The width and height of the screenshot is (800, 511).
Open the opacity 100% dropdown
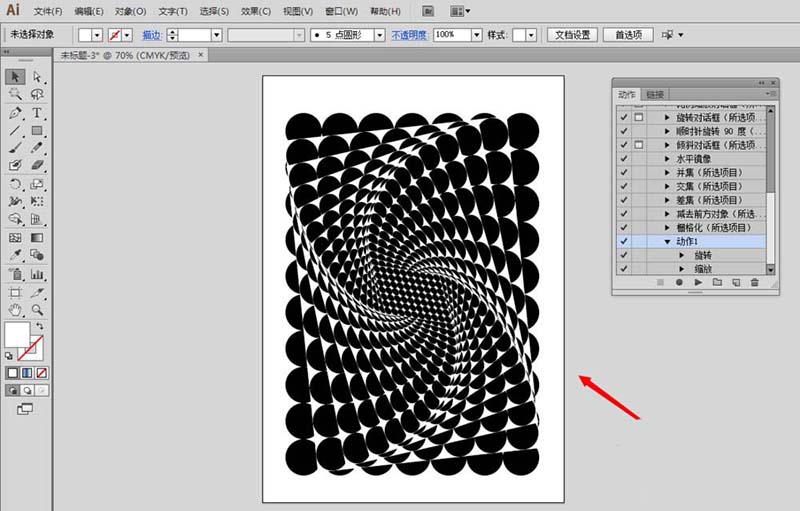pos(476,35)
